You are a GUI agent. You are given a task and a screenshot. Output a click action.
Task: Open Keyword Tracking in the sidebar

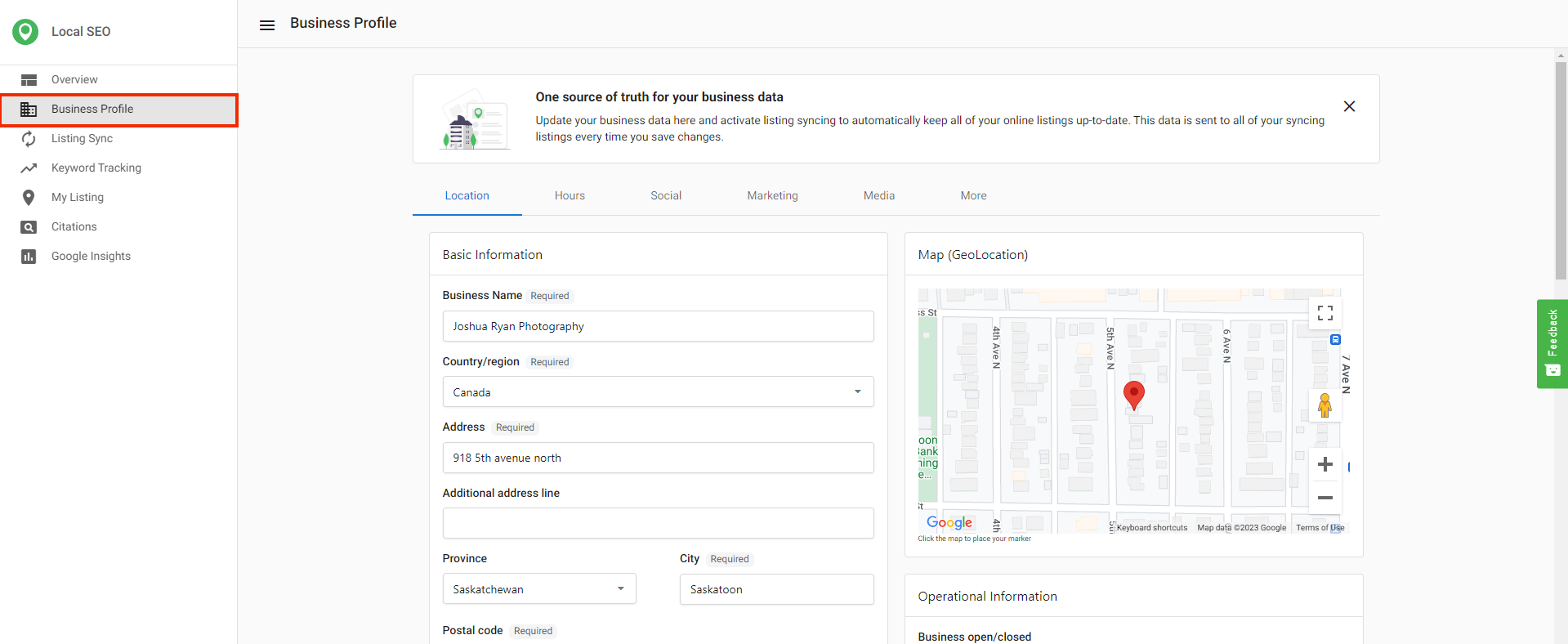pos(96,168)
